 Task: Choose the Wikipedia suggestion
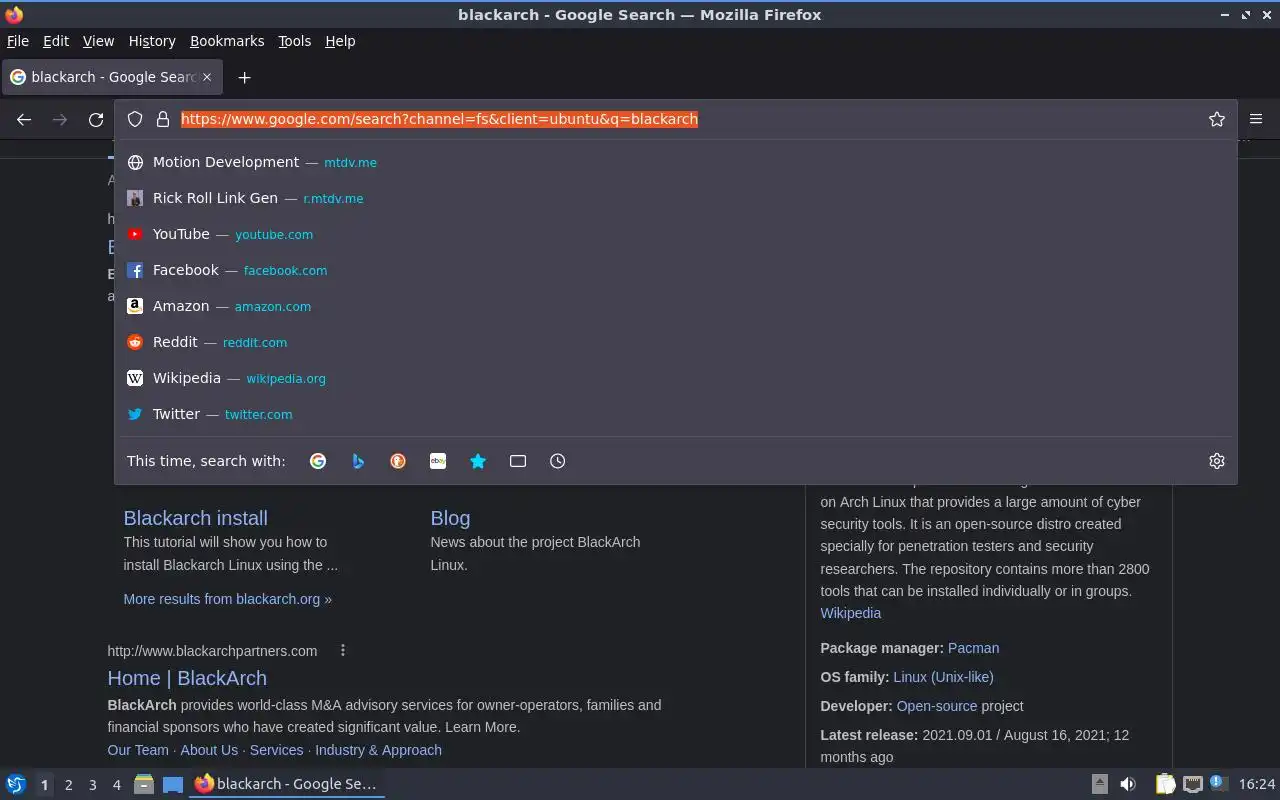tap(675, 378)
